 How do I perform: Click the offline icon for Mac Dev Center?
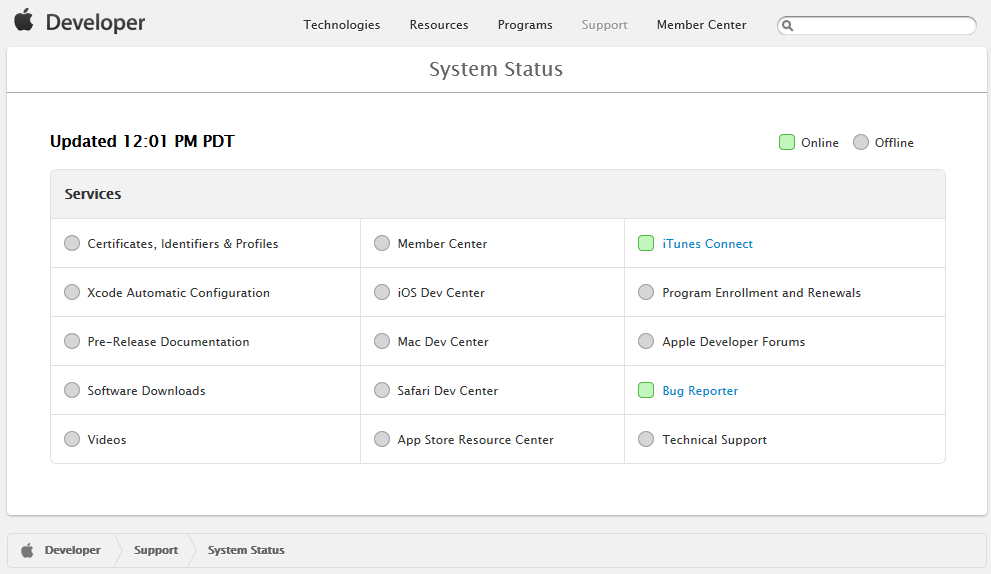point(382,341)
